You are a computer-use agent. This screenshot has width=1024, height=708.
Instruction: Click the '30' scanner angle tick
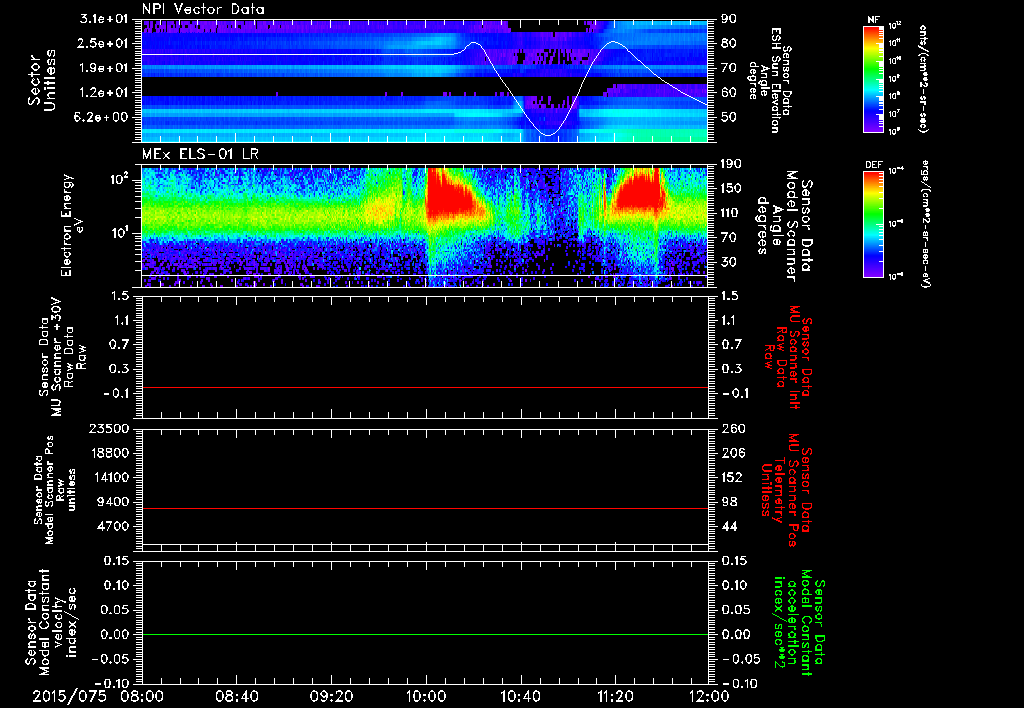click(728, 262)
